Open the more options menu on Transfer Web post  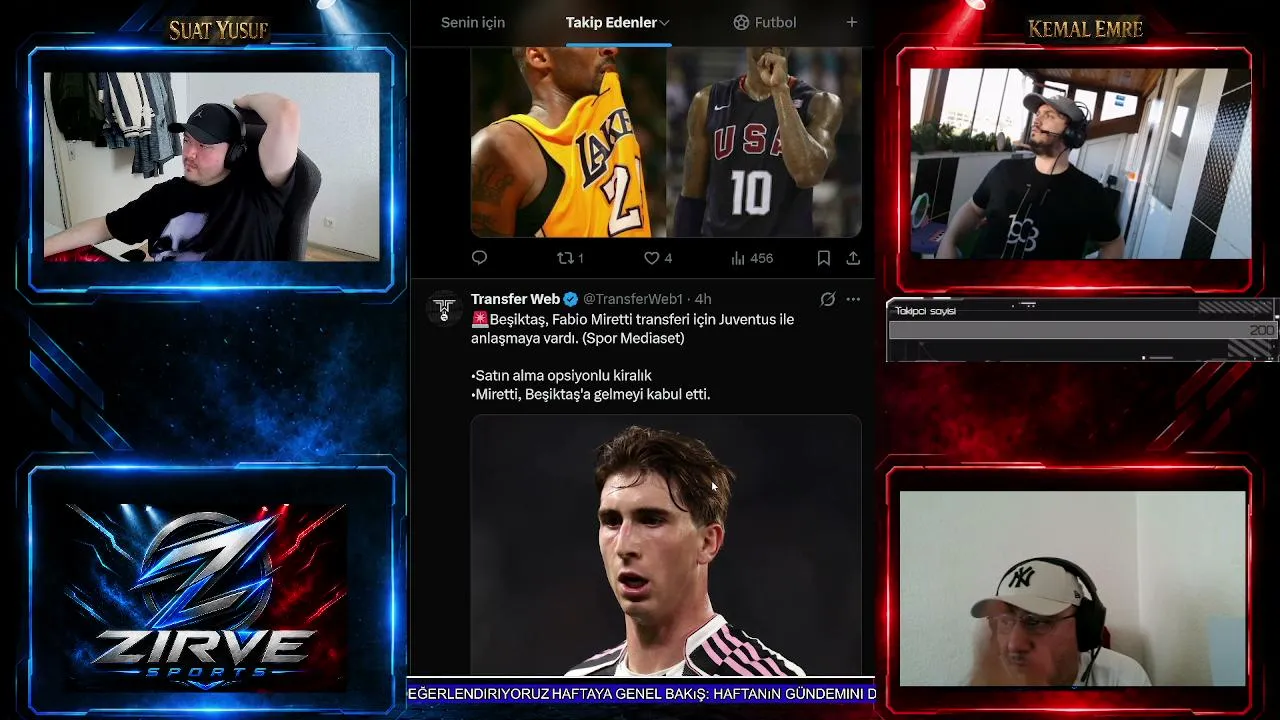(x=853, y=299)
